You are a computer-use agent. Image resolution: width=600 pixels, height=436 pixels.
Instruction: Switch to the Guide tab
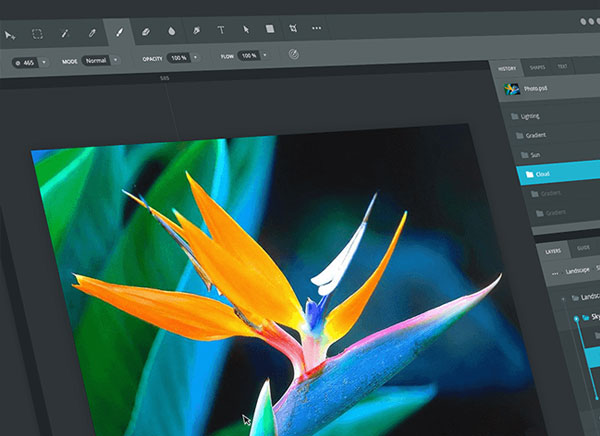(x=583, y=248)
